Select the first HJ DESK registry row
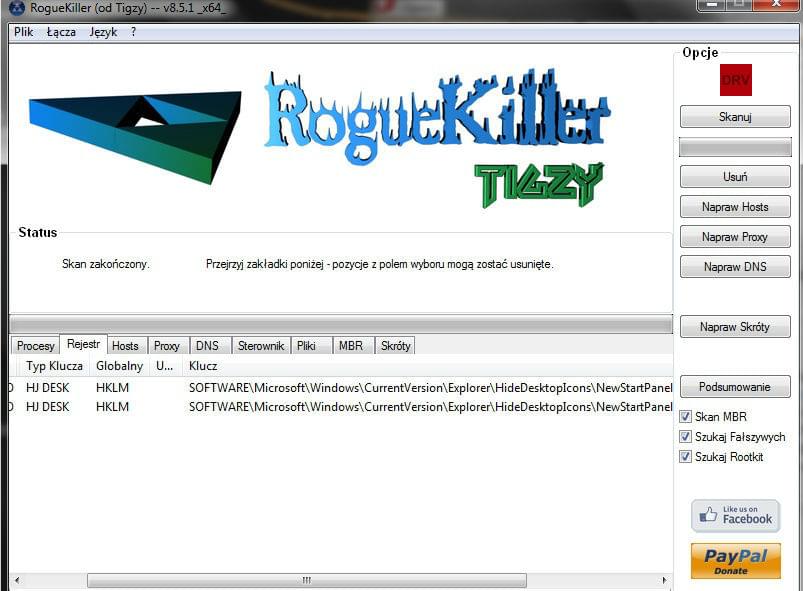803x591 pixels. click(341, 388)
